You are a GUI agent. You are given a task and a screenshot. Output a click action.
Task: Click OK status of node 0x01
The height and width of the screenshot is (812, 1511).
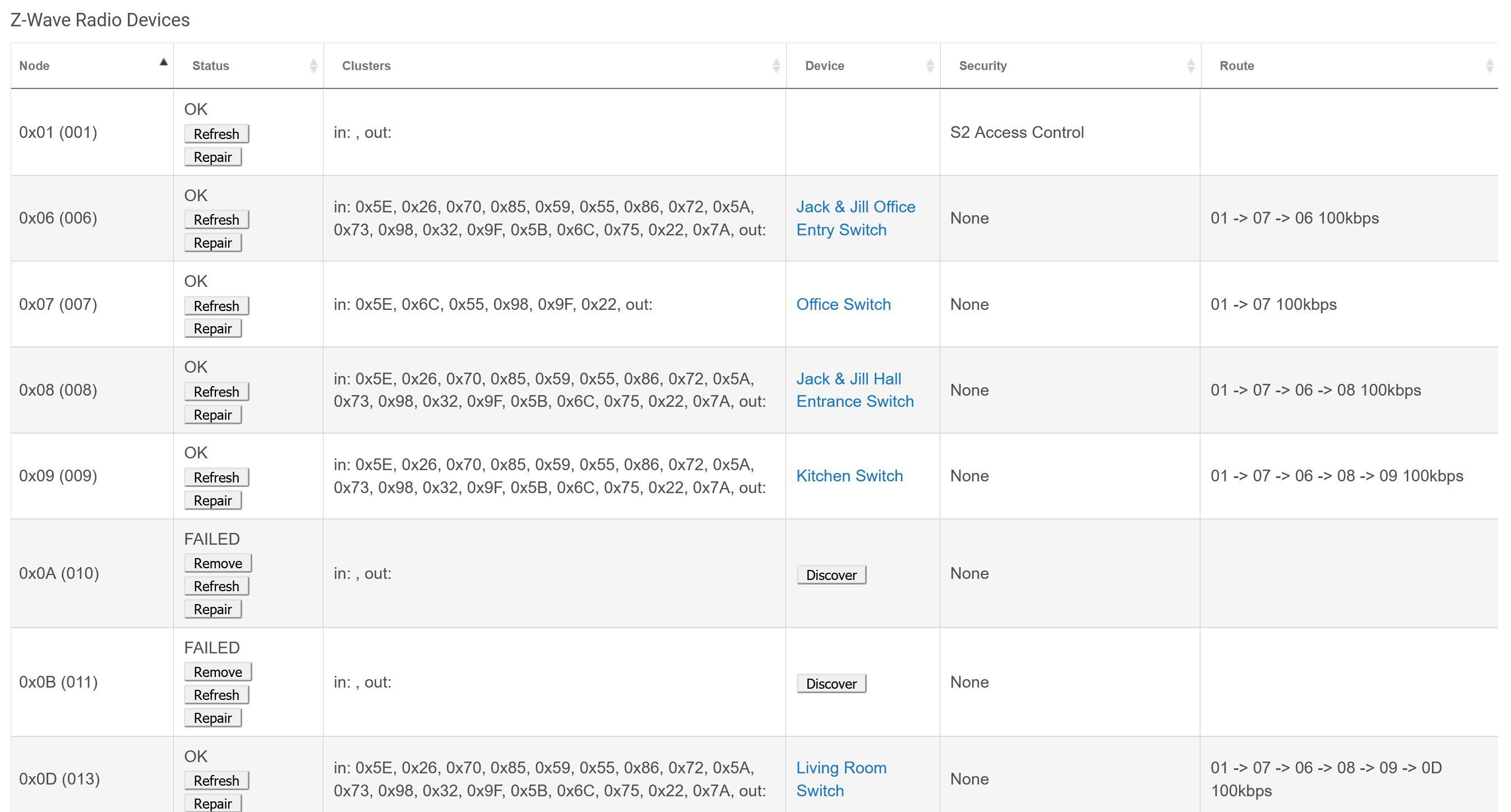tap(196, 109)
